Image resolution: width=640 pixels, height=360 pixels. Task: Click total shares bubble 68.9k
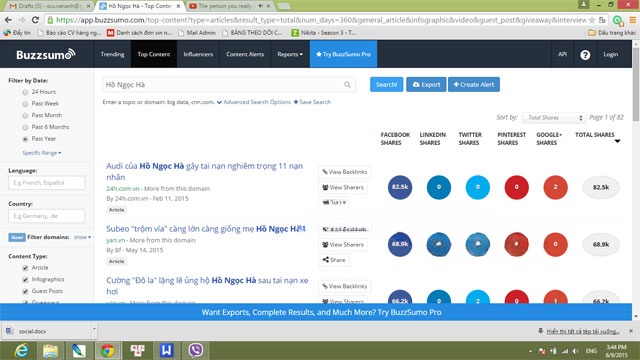tap(601, 244)
